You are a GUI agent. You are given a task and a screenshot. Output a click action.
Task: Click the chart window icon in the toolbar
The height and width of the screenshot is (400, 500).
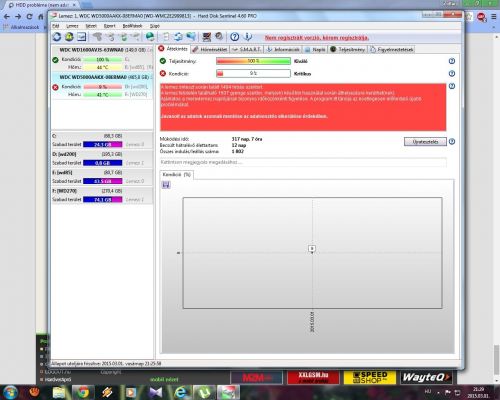82,37
